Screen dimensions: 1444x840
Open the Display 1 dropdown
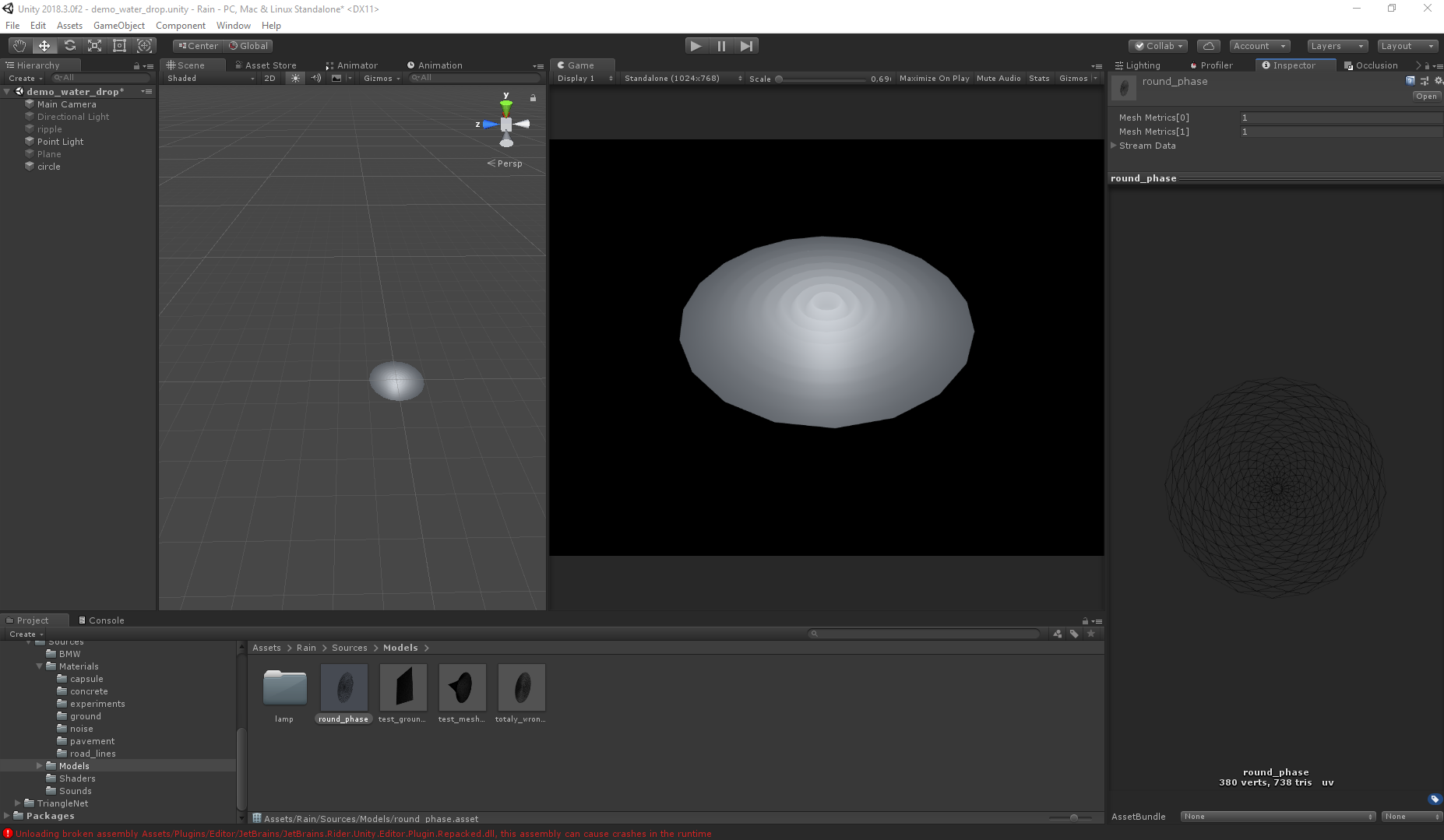[x=585, y=78]
